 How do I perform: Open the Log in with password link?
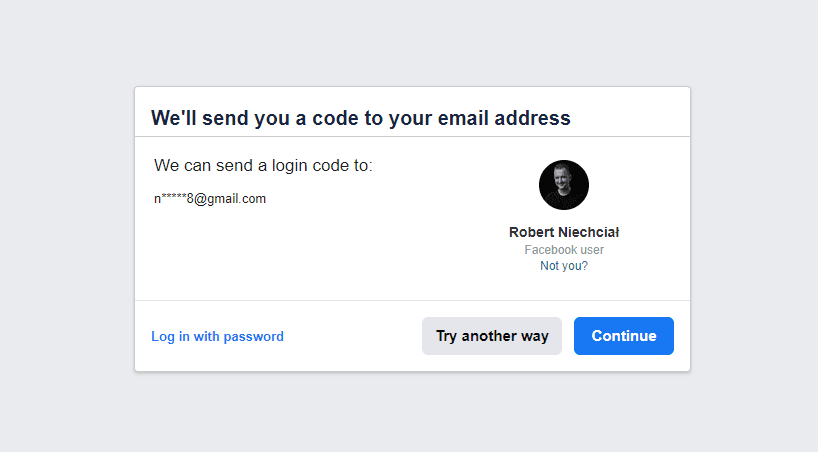coord(217,337)
